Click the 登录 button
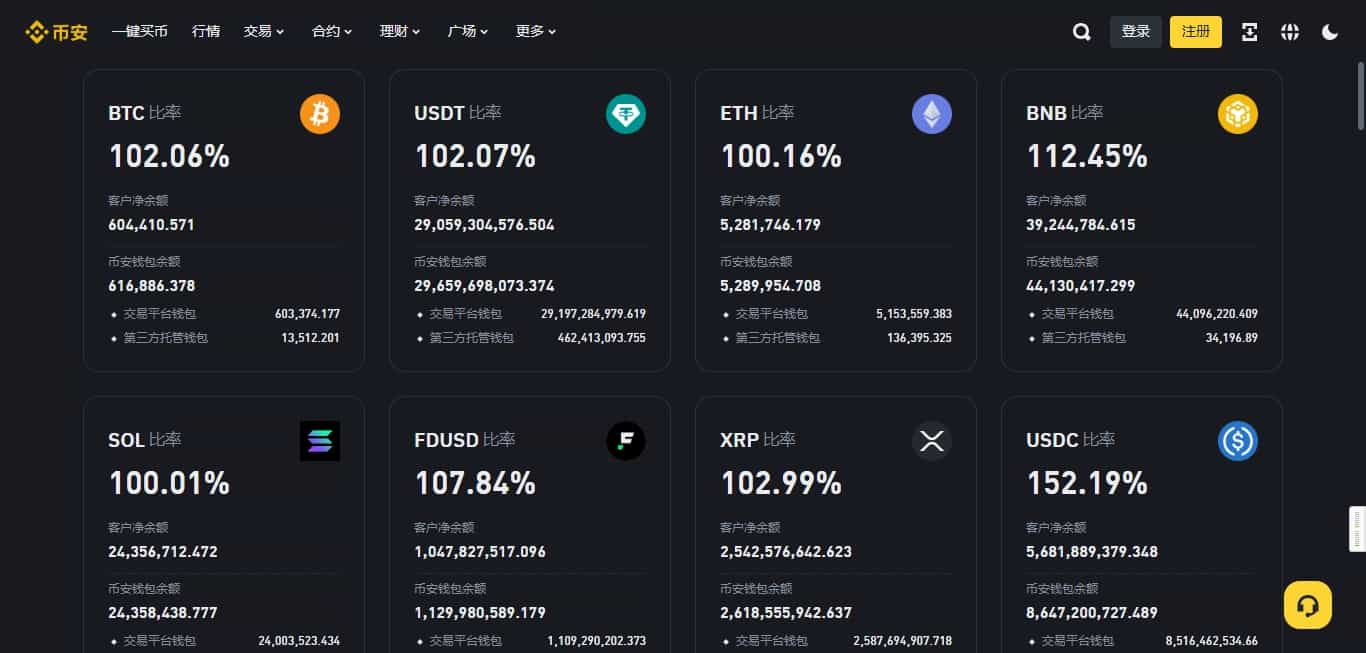 pyautogui.click(x=1135, y=31)
